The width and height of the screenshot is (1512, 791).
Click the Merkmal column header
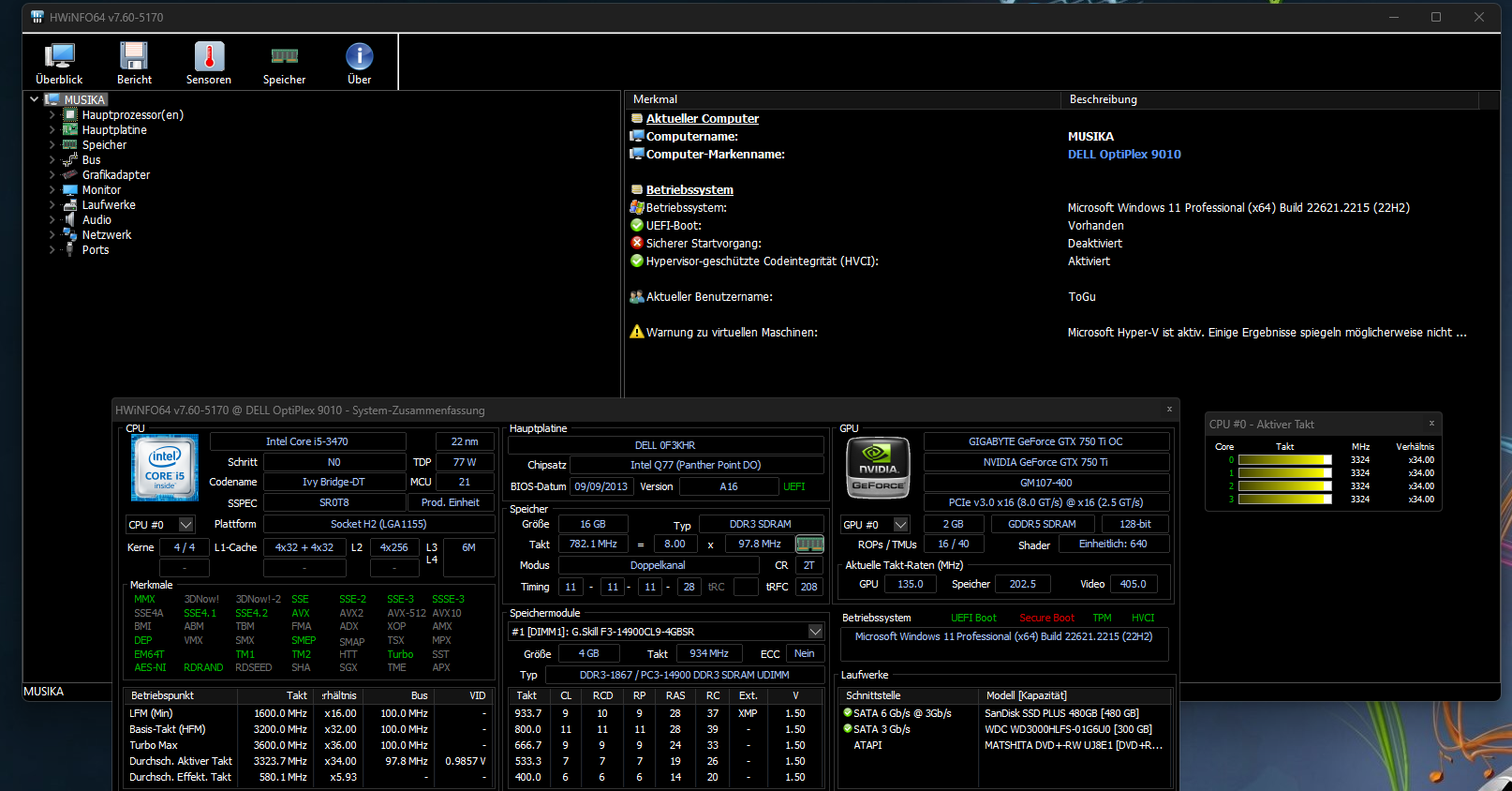click(843, 99)
